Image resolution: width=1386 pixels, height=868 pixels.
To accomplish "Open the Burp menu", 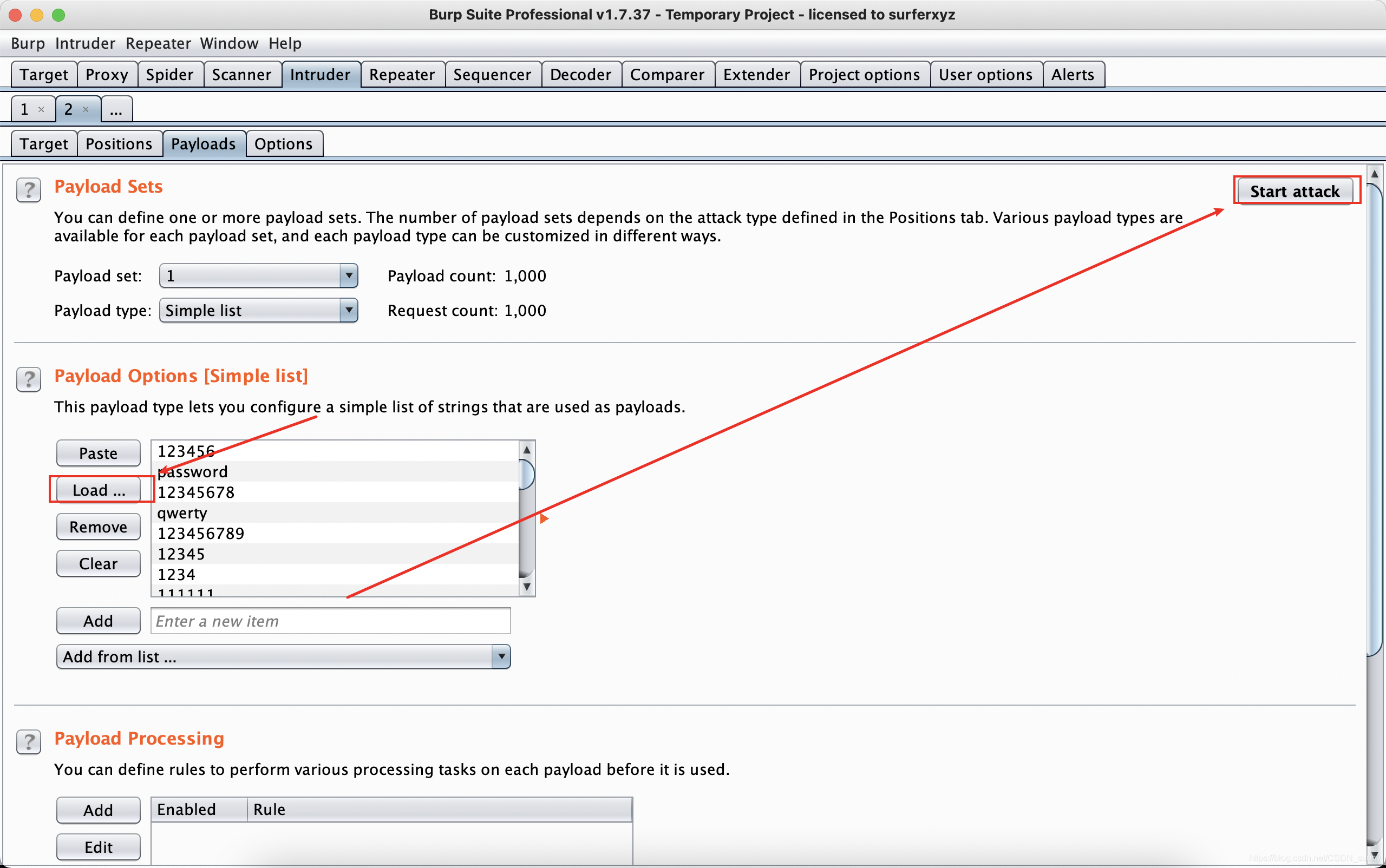I will [x=28, y=43].
